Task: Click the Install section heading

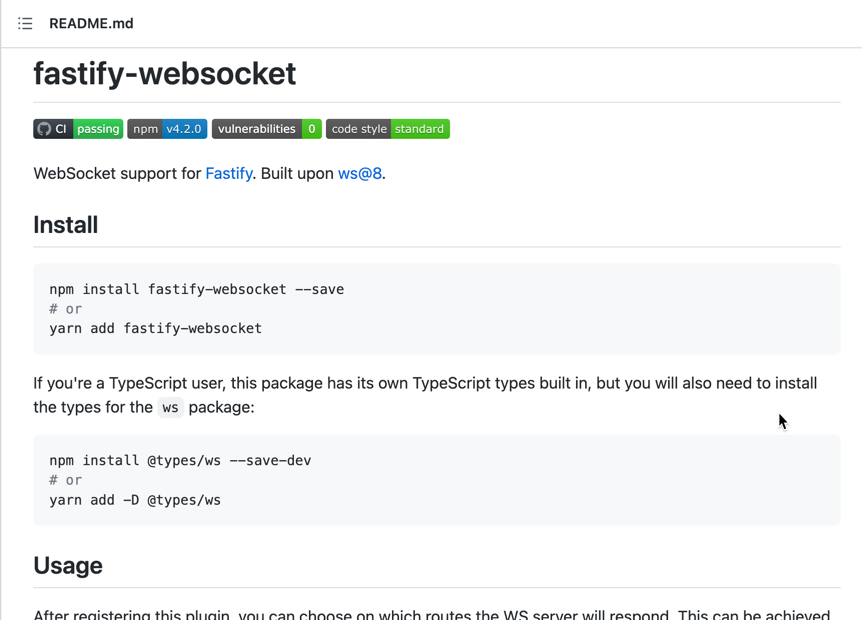Action: tap(65, 225)
